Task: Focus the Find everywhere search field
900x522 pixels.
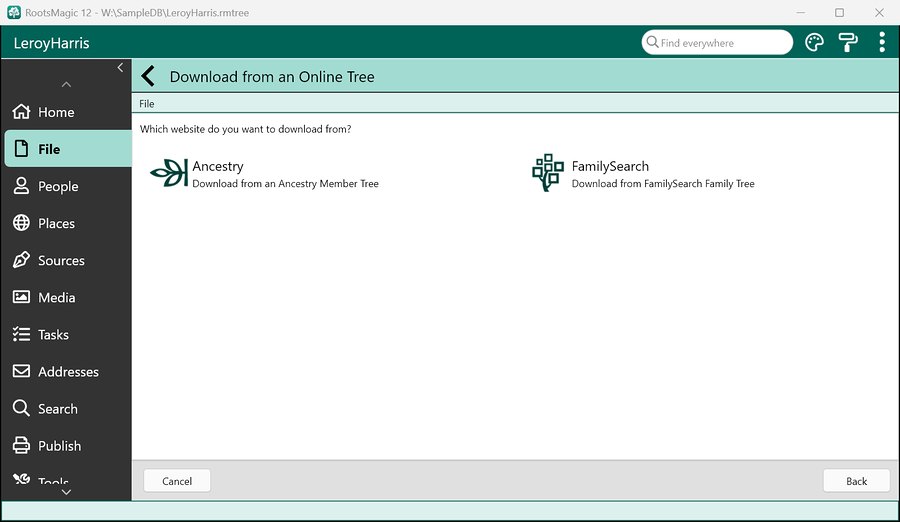Action: click(x=717, y=42)
